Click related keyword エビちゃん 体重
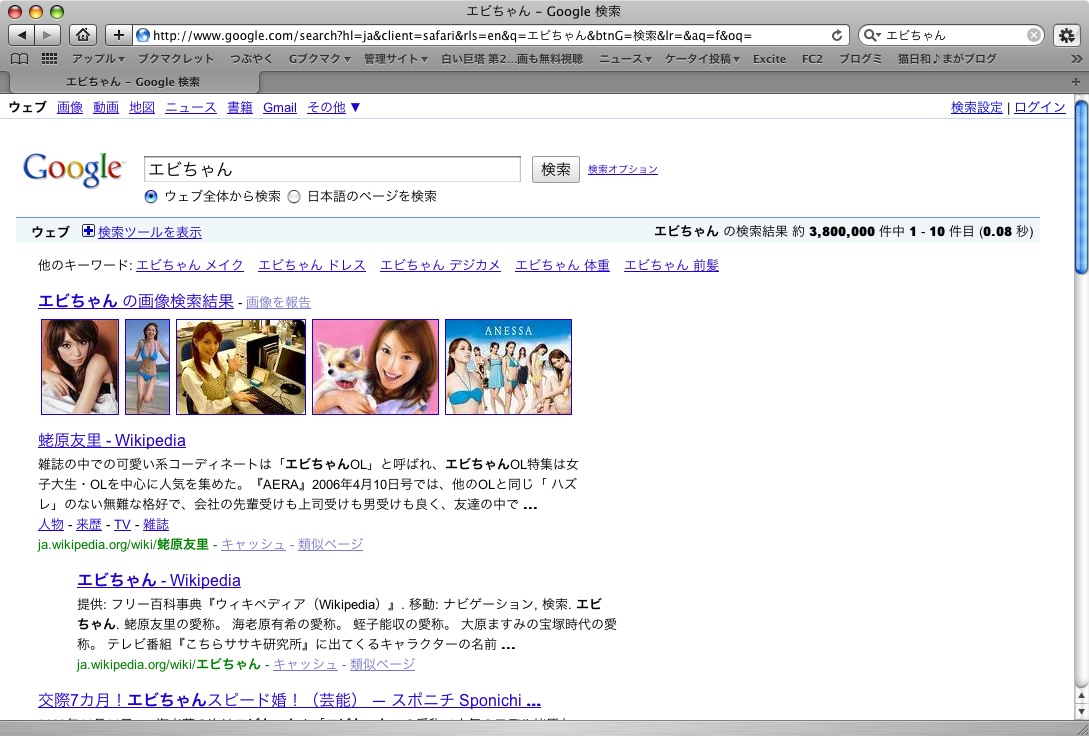 [563, 265]
